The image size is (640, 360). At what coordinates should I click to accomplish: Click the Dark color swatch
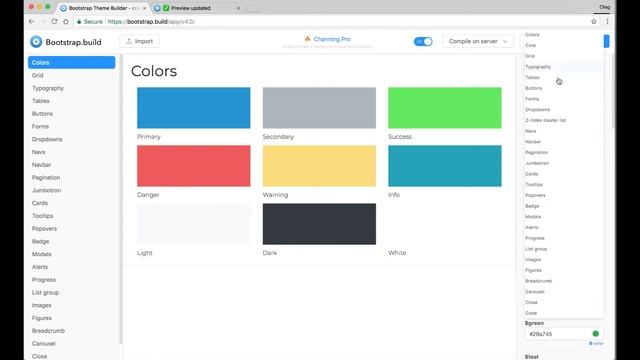coord(319,224)
